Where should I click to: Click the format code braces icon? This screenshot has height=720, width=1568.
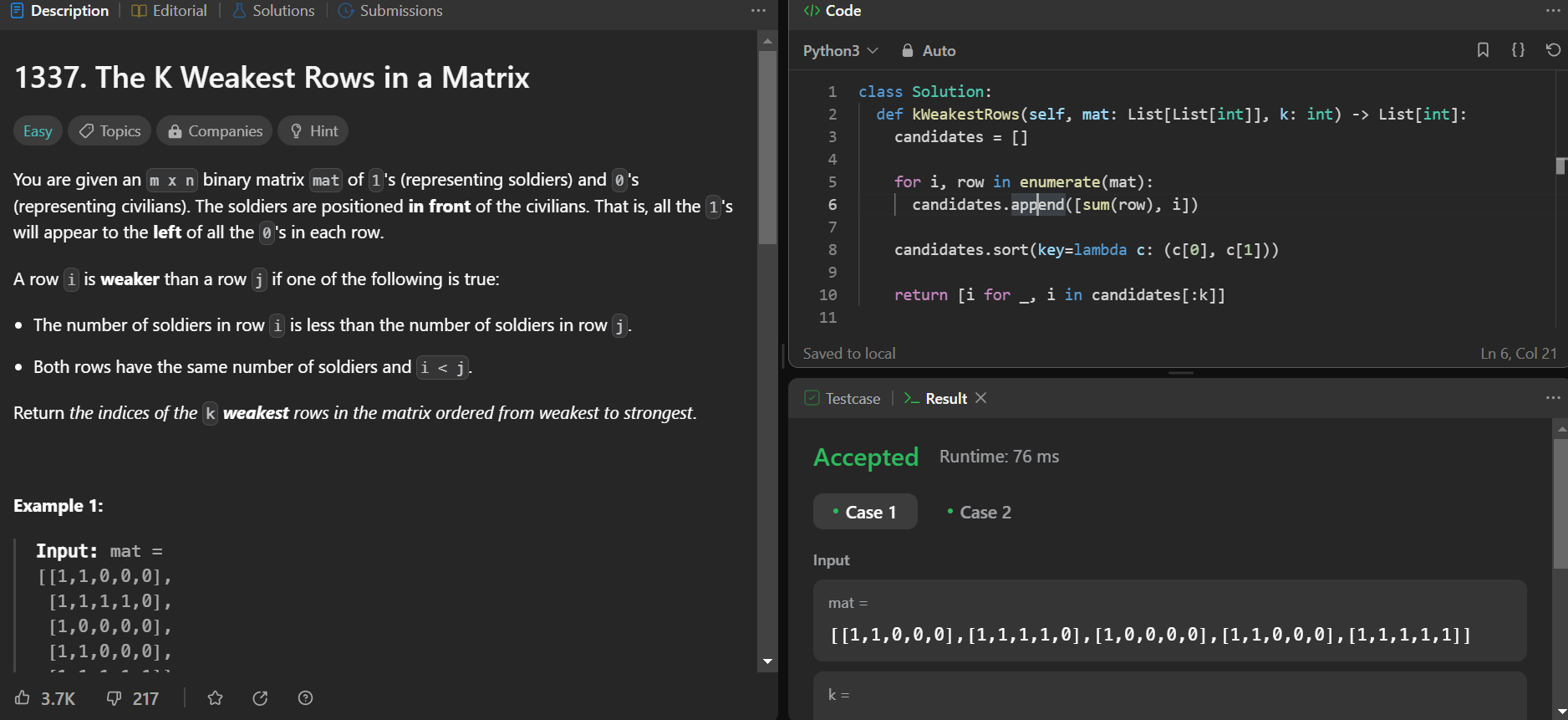coord(1518,50)
